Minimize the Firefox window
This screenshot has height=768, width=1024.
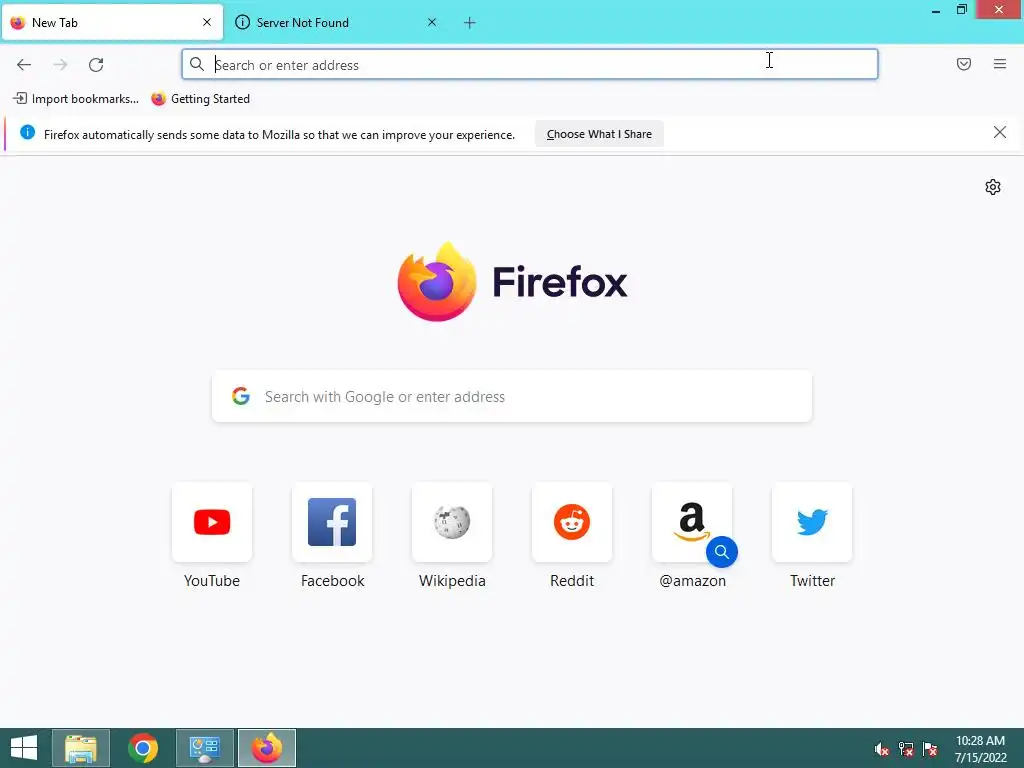coord(936,10)
